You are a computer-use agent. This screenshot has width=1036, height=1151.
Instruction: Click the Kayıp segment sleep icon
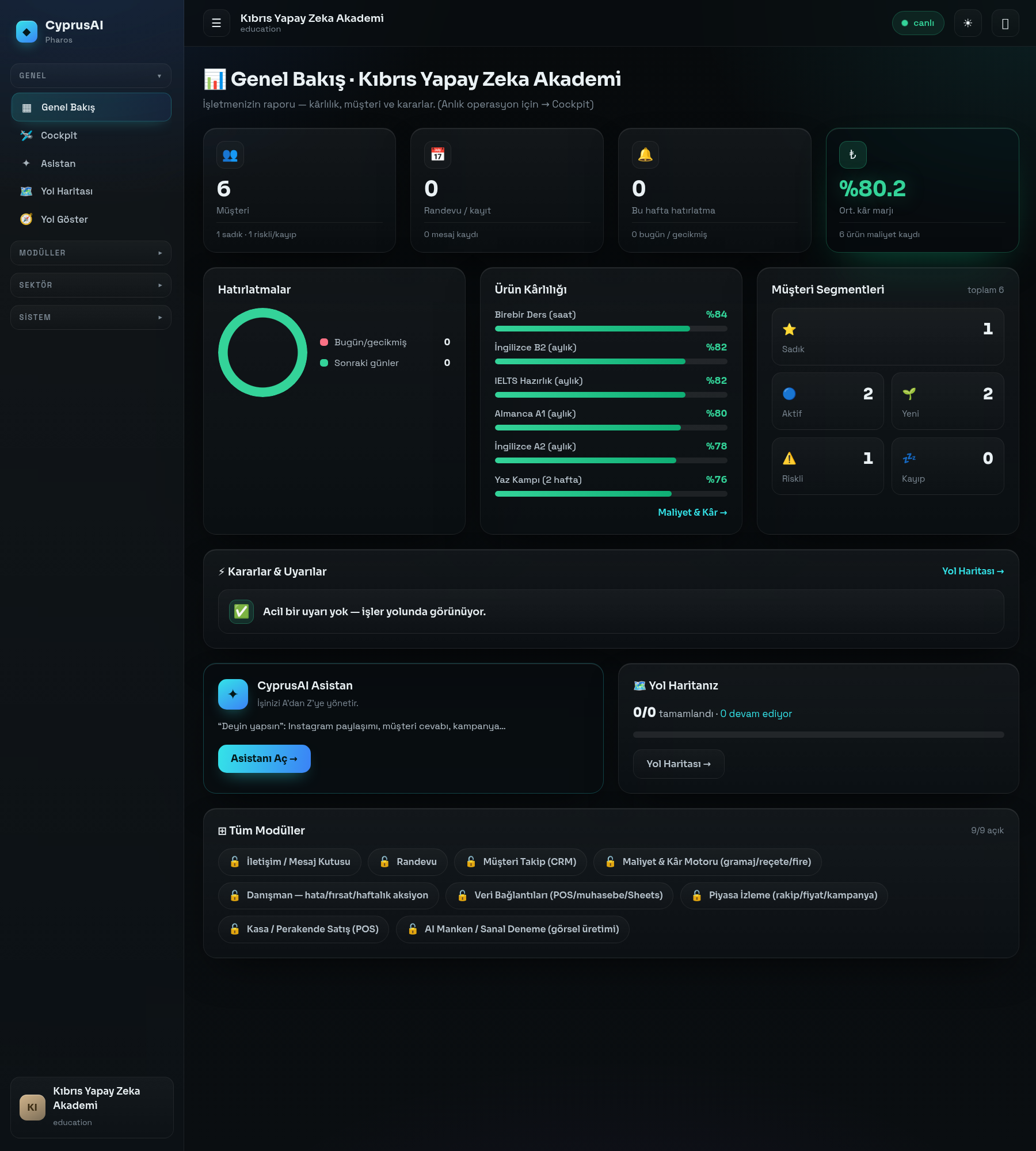pos(909,458)
